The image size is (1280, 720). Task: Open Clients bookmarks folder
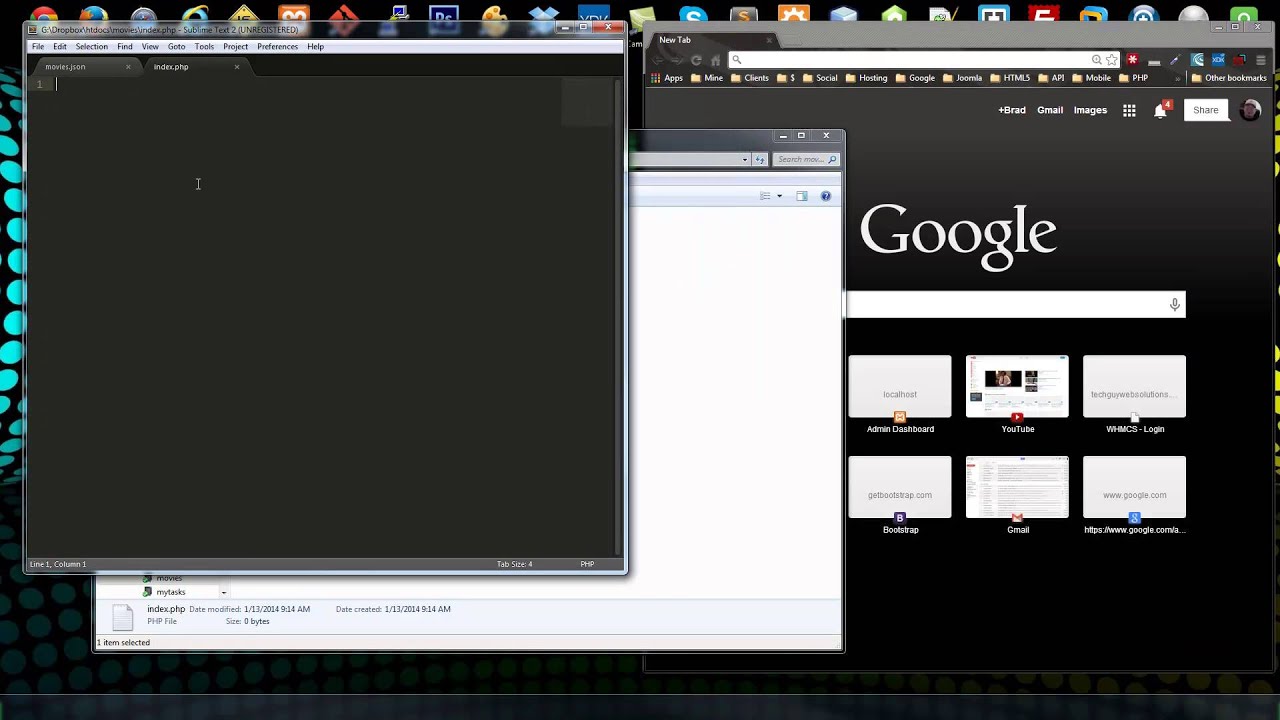750,78
